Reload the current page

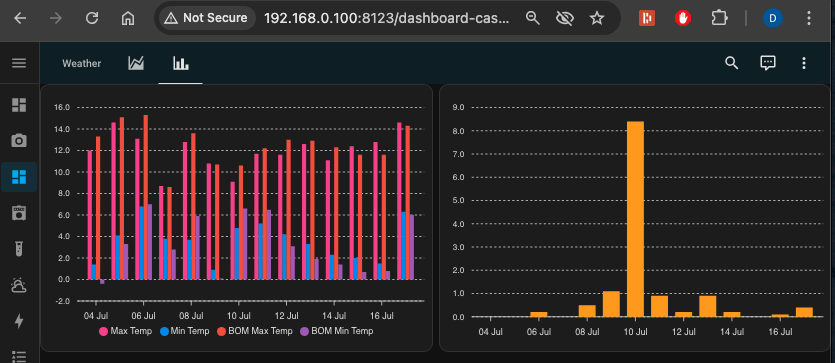click(x=92, y=19)
